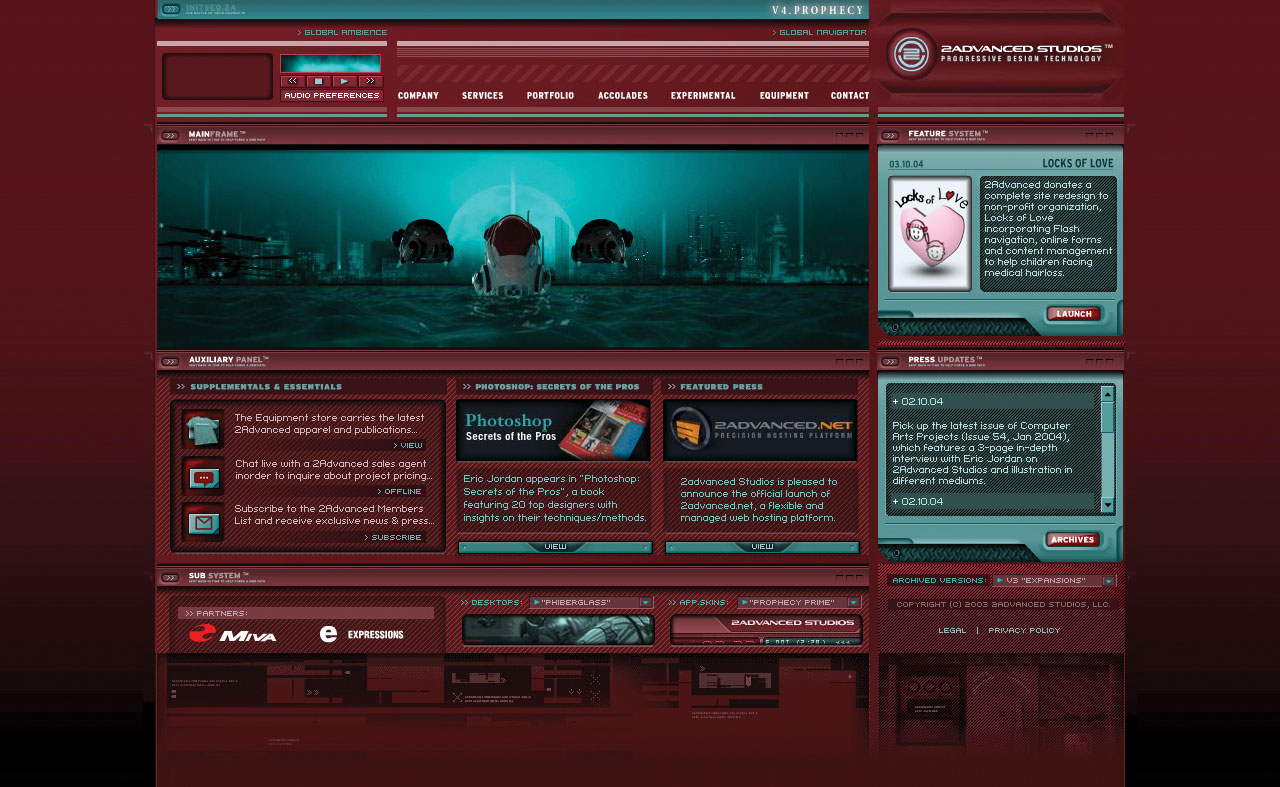Go to the Portfolio section
Viewport: 1280px width, 787px height.
550,96
